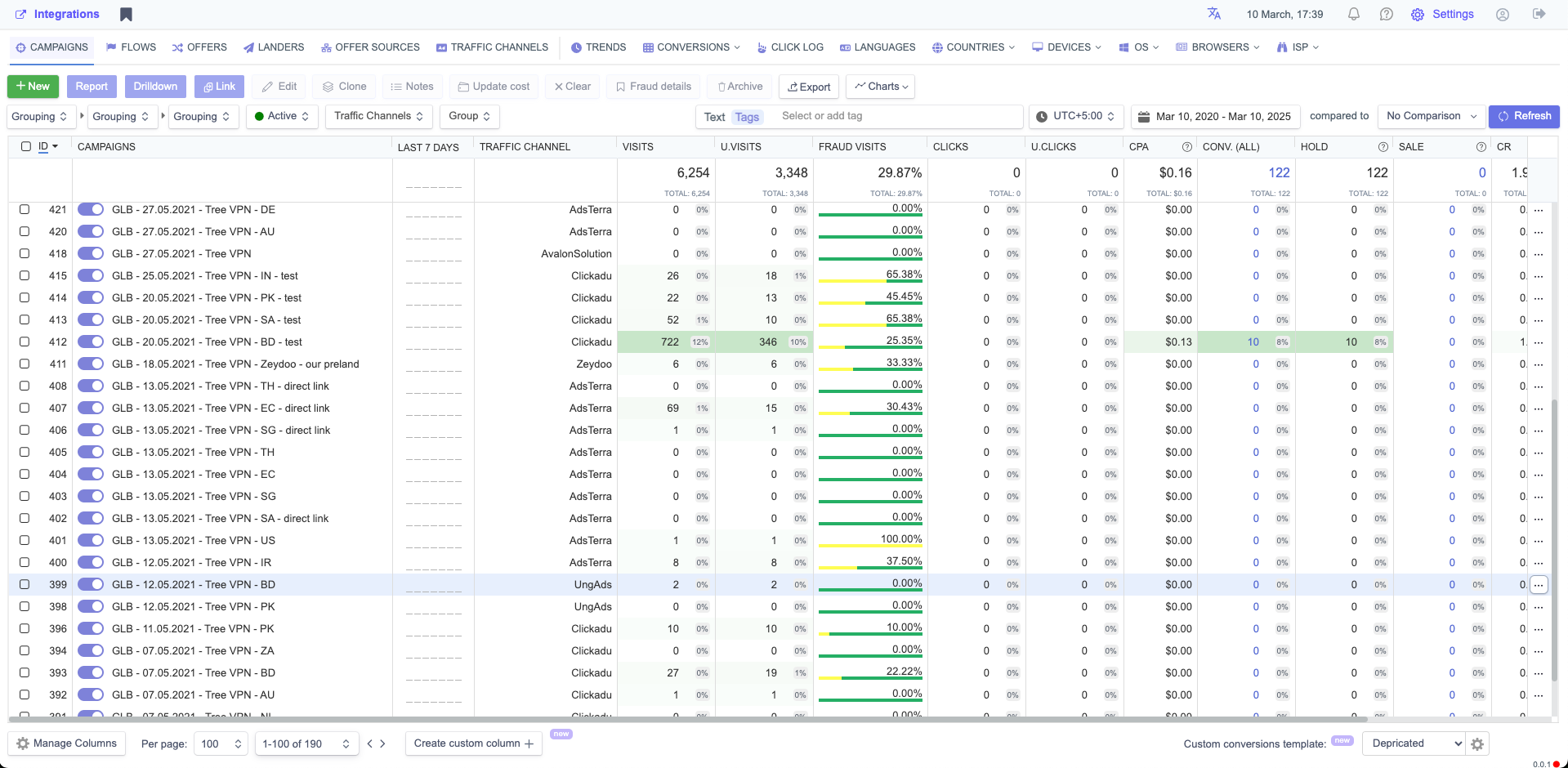Open the notifications bell
The height and width of the screenshot is (768, 1568).
click(x=1354, y=15)
